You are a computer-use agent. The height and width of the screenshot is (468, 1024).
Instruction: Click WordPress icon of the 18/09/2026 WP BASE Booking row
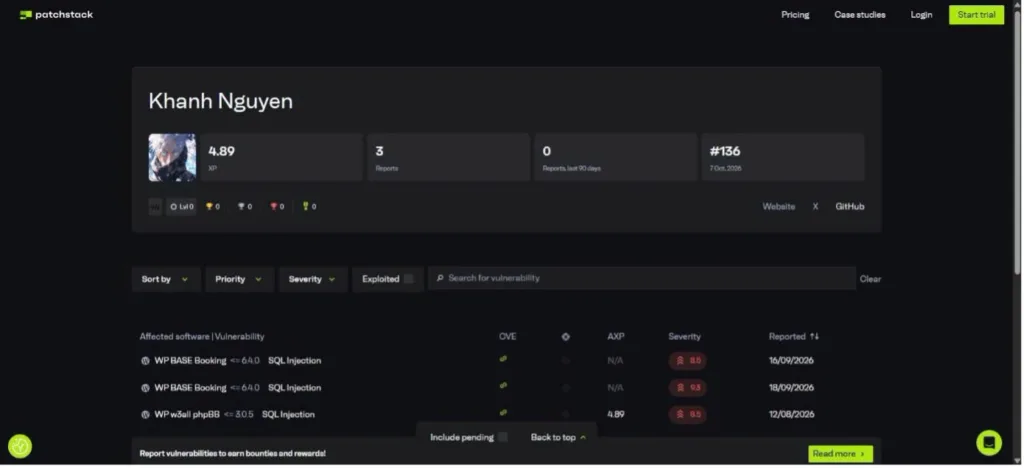145,388
